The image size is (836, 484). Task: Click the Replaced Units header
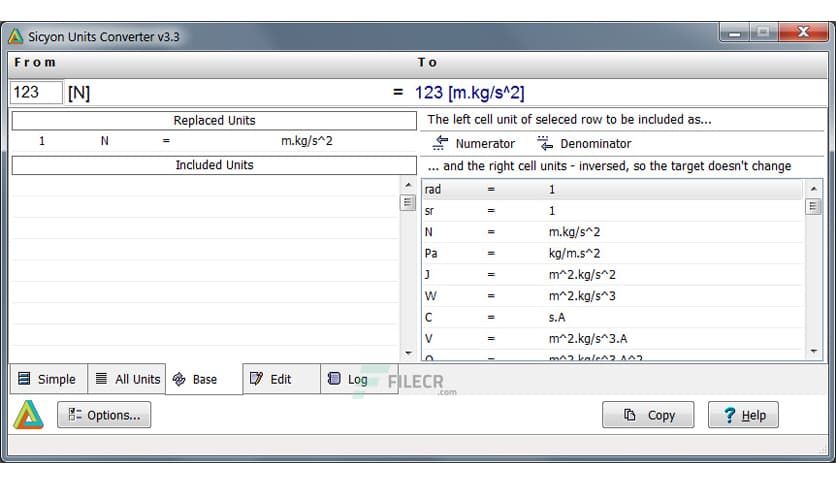[x=214, y=120]
